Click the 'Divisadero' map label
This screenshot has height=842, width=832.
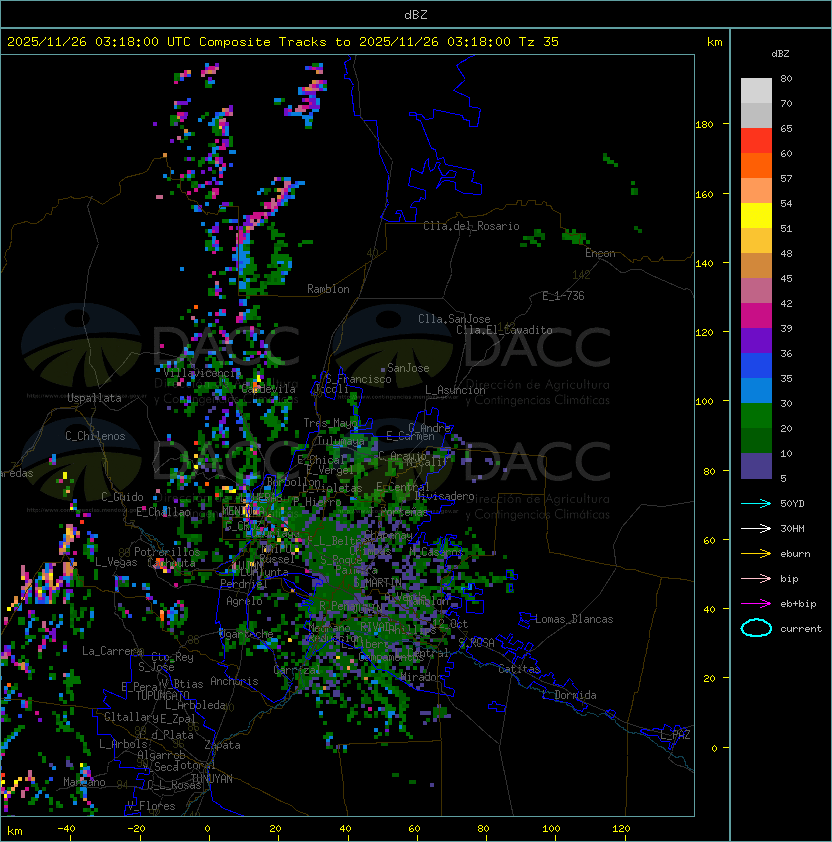pyautogui.click(x=445, y=496)
